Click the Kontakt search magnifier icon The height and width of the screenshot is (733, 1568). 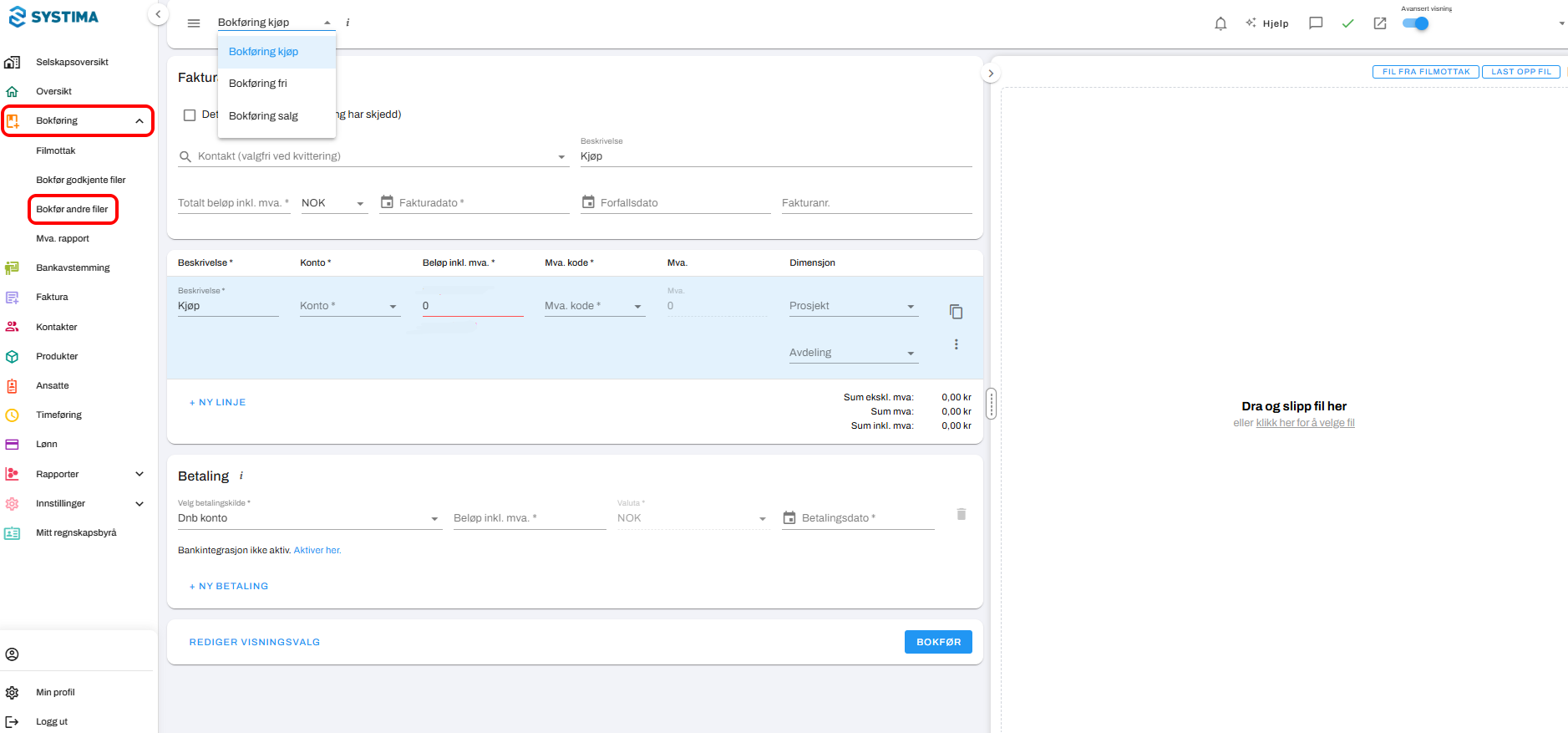[x=185, y=156]
